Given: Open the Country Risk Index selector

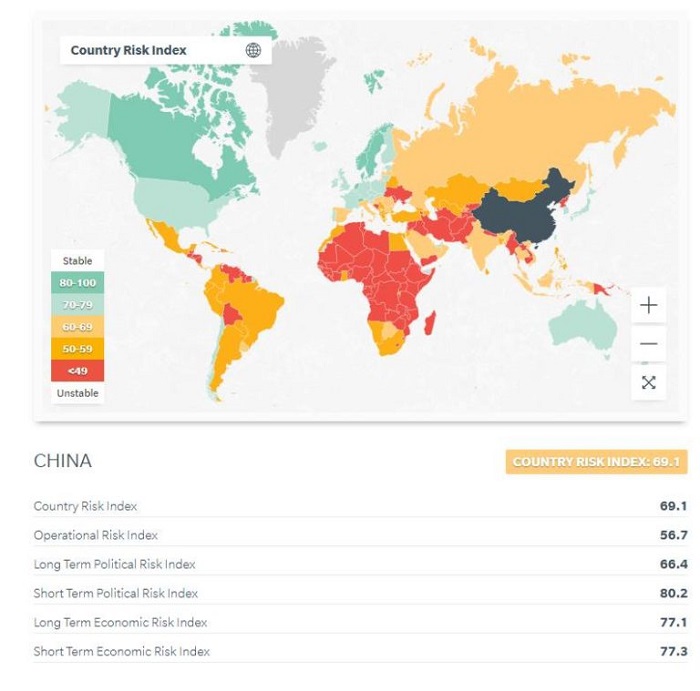Looking at the screenshot, I should coord(129,50).
